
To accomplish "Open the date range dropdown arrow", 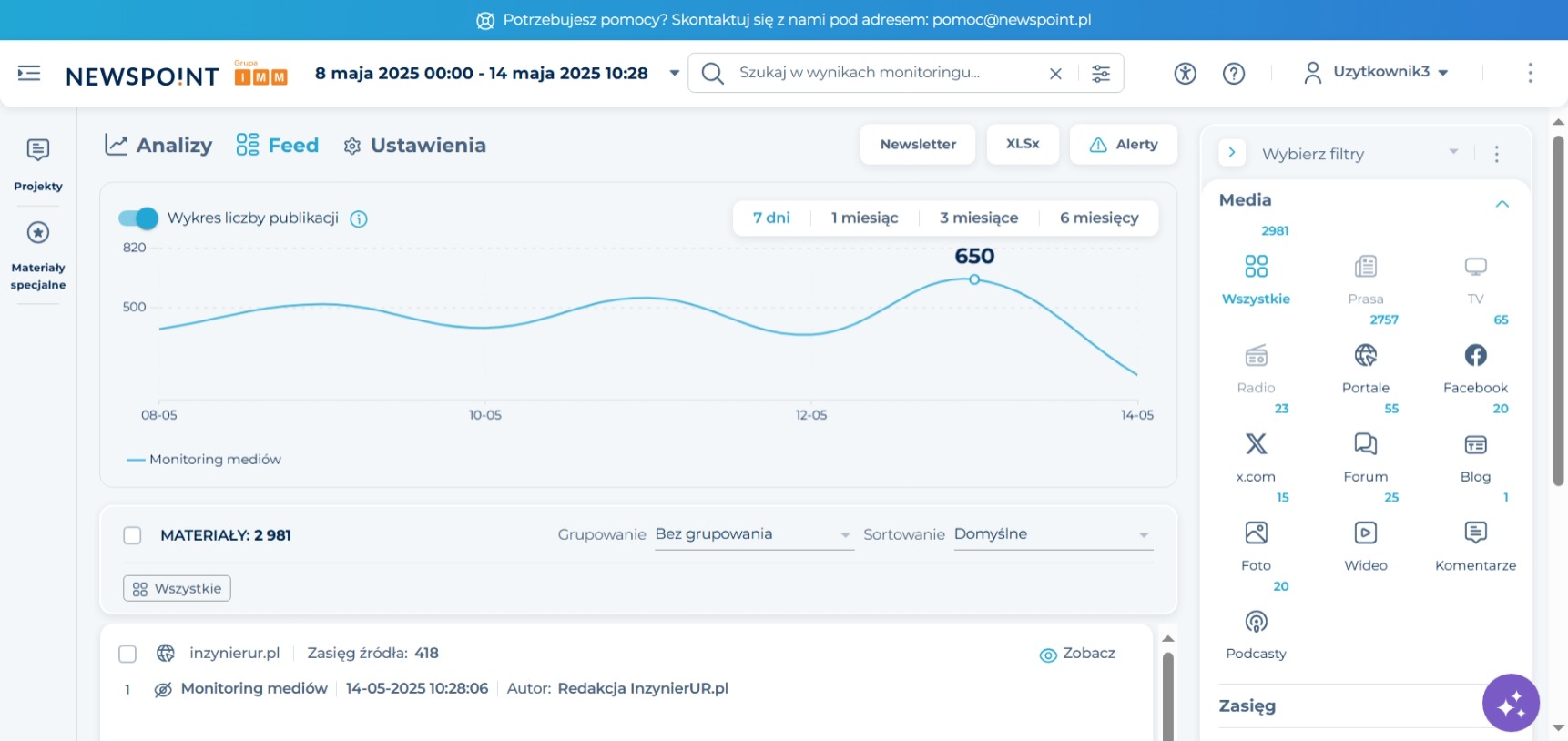I will point(674,73).
